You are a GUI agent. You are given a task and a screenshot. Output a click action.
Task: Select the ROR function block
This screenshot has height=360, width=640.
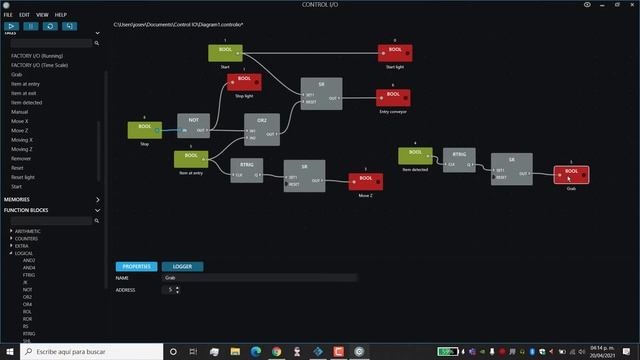27,319
